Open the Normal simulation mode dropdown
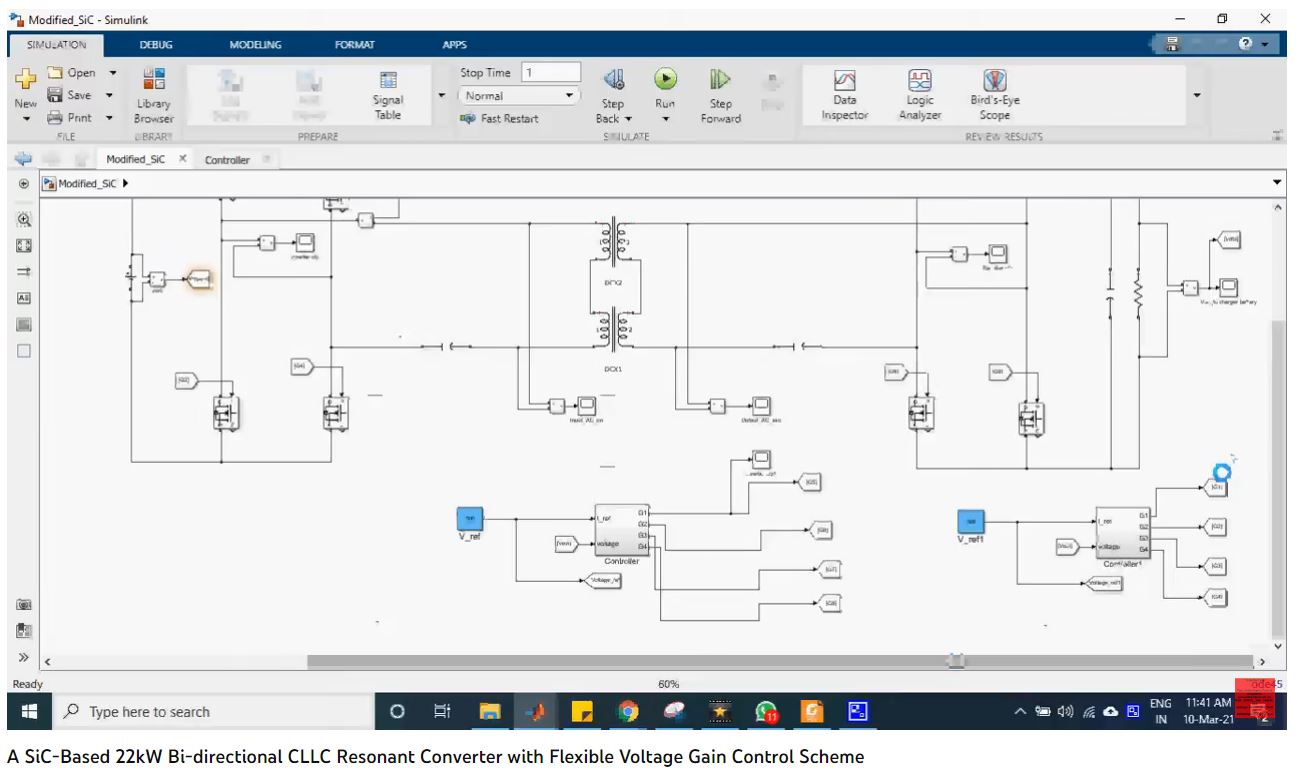Viewport: 1299px width, 776px height. click(520, 96)
